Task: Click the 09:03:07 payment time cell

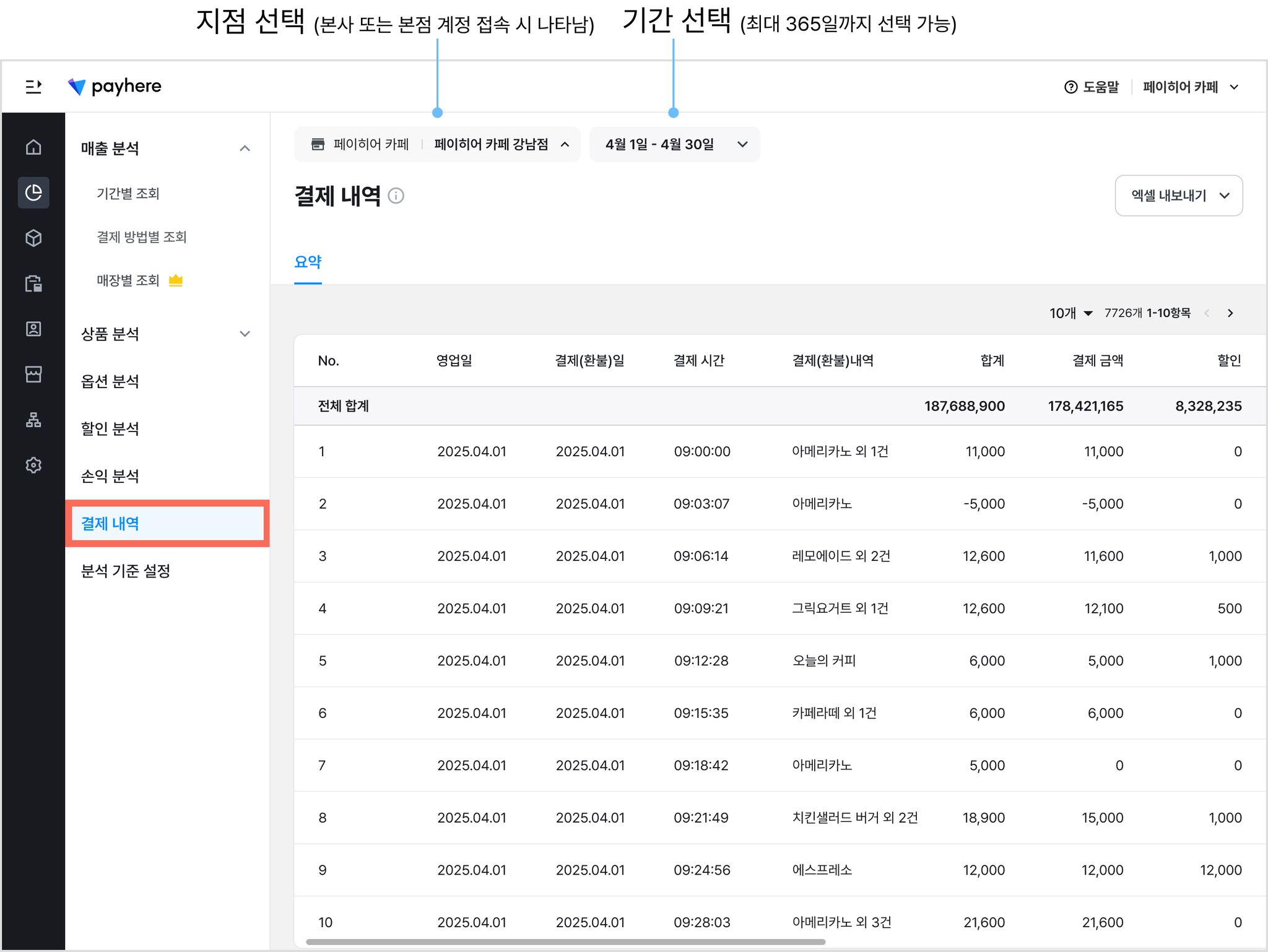Action: 701,504
